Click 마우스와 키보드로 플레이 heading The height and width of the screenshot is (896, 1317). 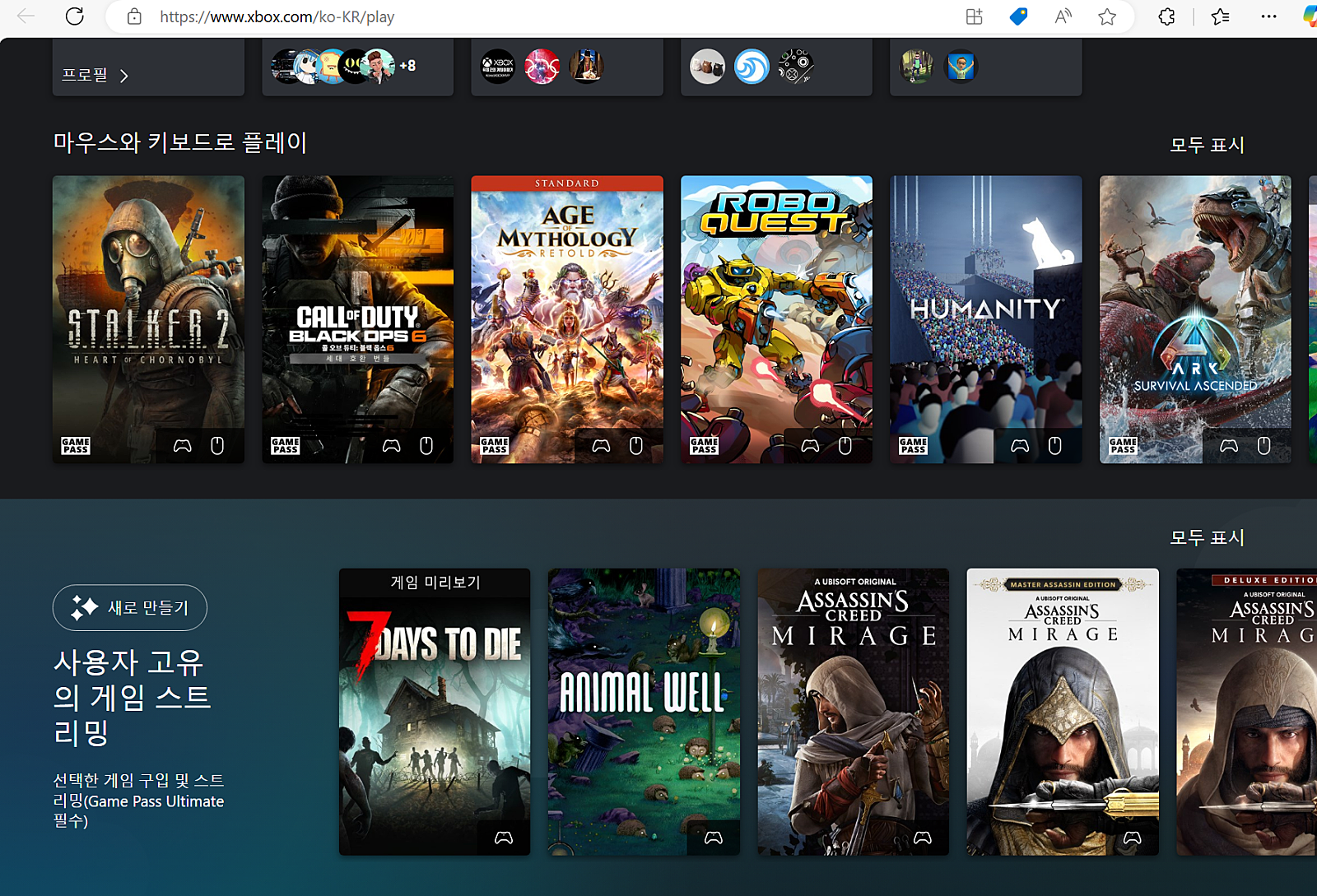[x=180, y=143]
